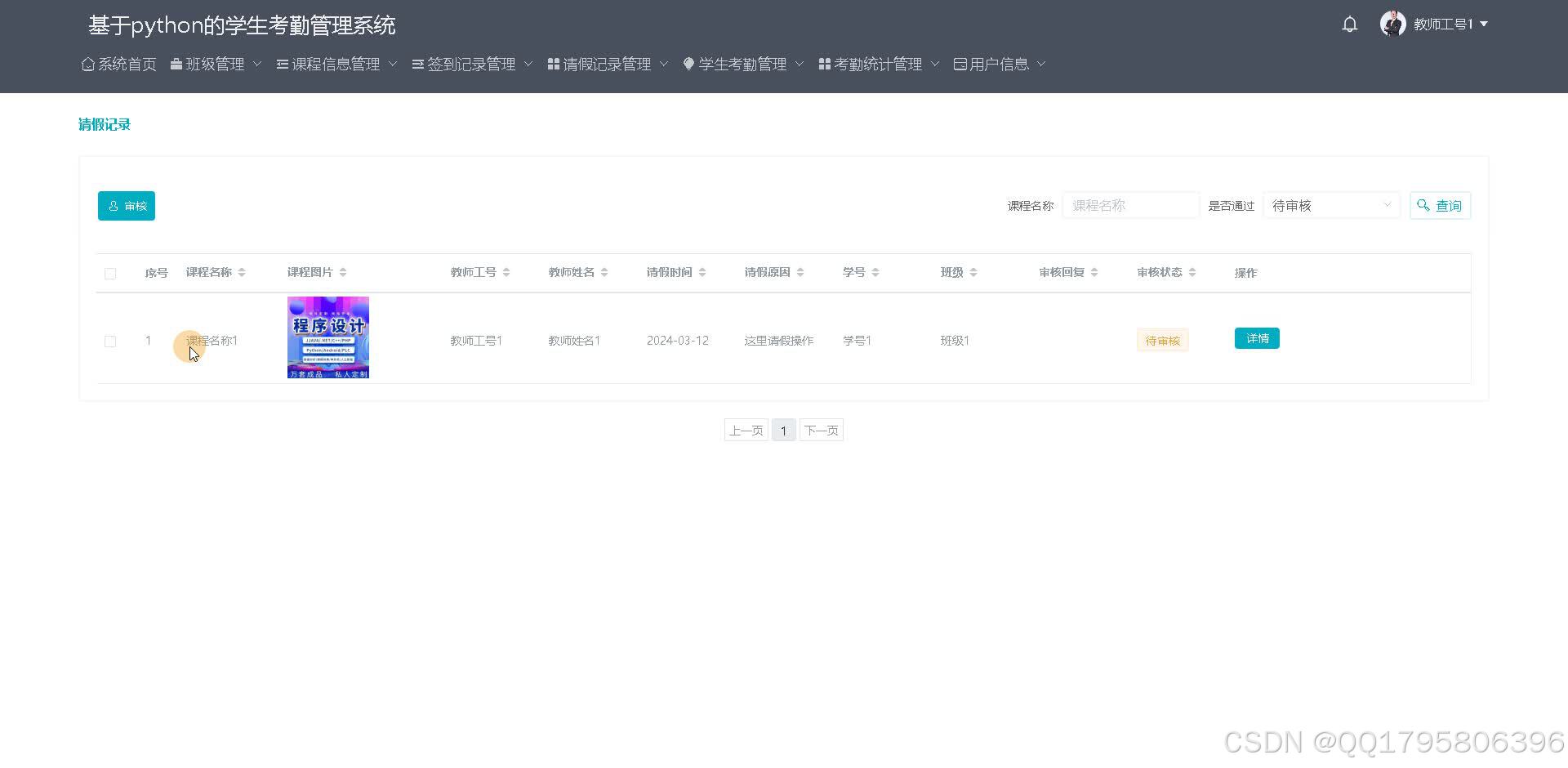Open the notification bell

1350,25
